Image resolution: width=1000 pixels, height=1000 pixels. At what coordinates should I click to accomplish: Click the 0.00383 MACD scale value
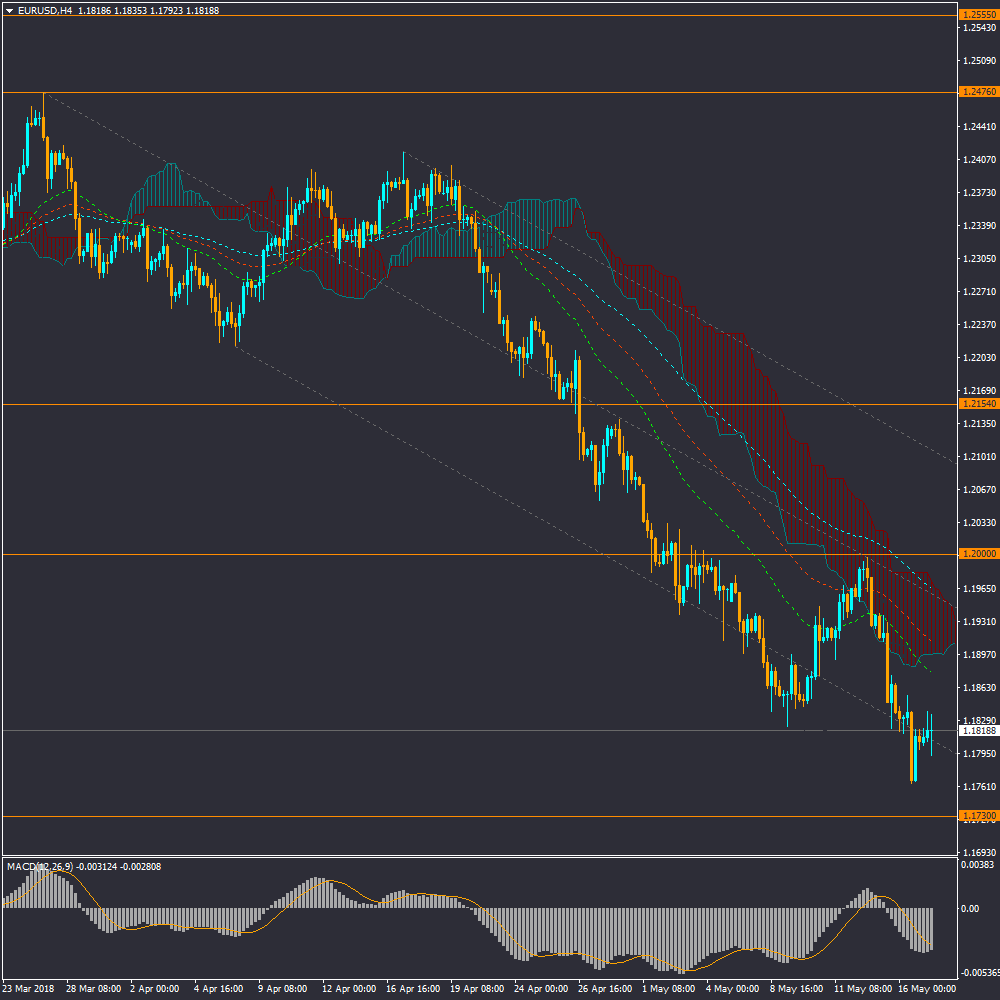click(977, 864)
